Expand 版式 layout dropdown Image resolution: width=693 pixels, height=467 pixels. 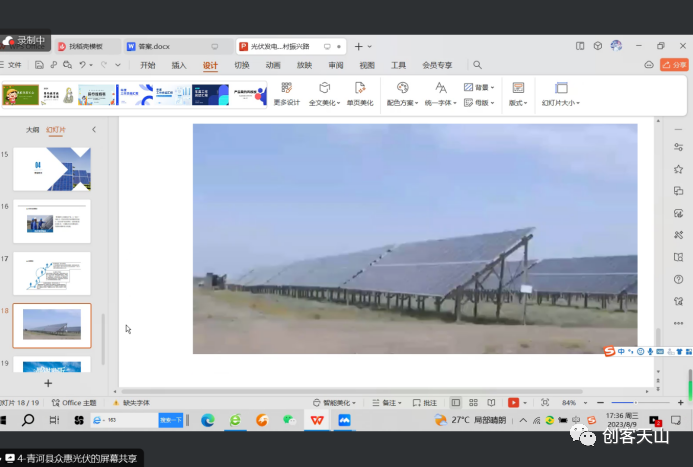pyautogui.click(x=525, y=103)
